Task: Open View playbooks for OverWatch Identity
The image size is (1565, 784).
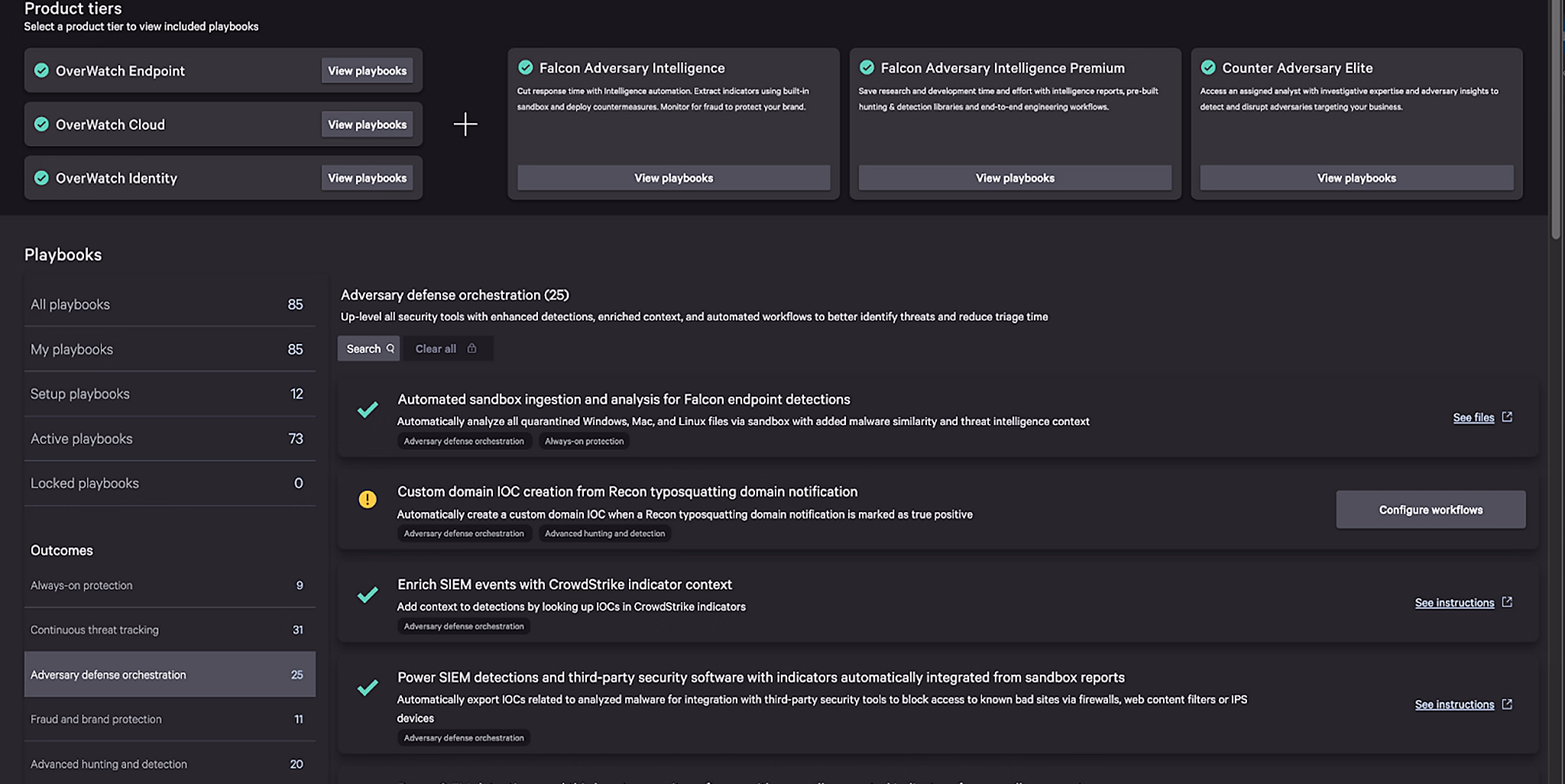Action: [368, 178]
